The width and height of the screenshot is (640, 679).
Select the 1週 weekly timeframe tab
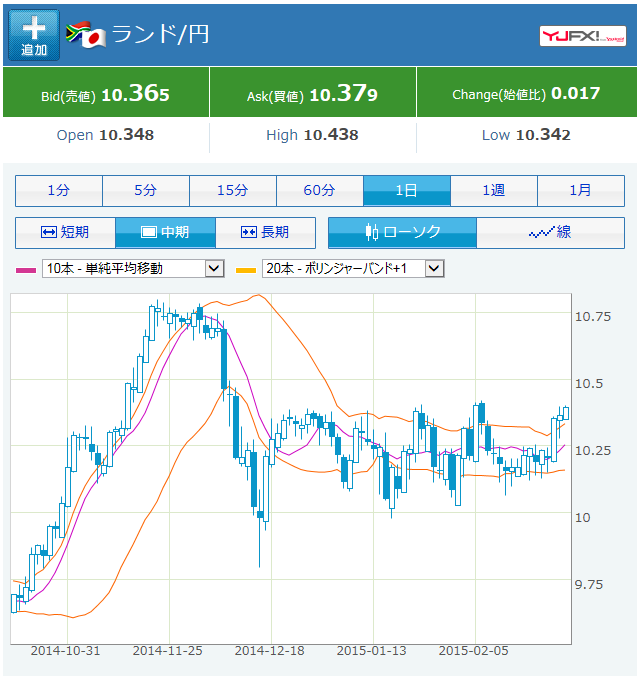(x=493, y=190)
